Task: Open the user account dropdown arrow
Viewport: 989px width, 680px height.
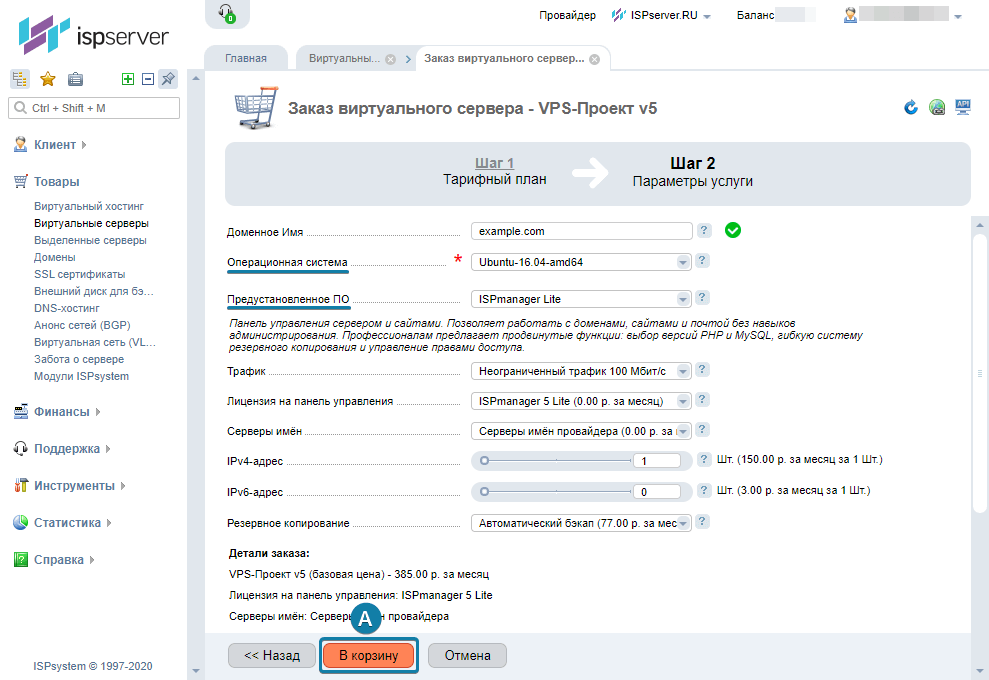Action: coord(957,17)
